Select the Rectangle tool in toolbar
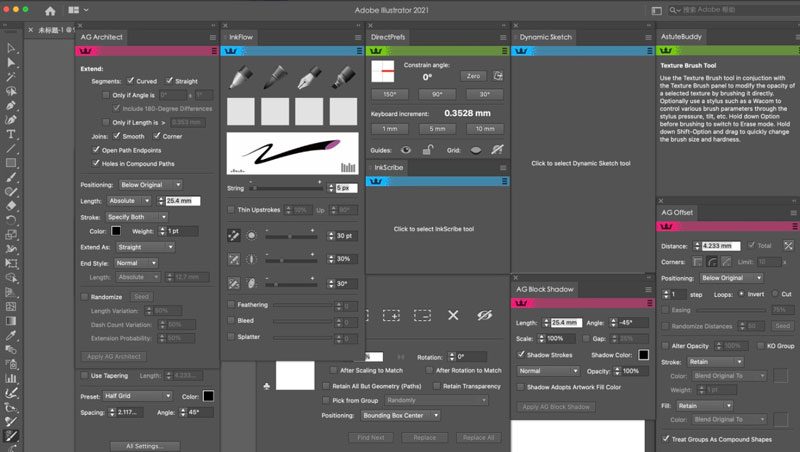The height and width of the screenshot is (452, 800). [11, 163]
